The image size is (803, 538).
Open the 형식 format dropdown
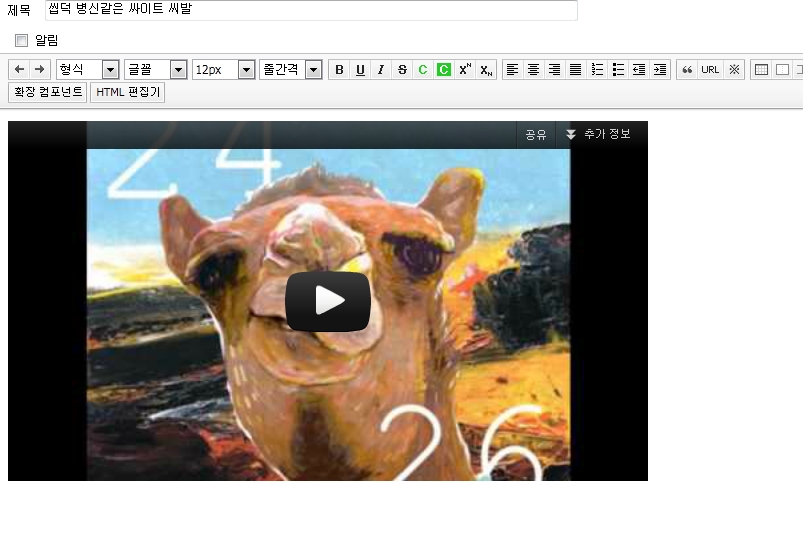[x=88, y=70]
